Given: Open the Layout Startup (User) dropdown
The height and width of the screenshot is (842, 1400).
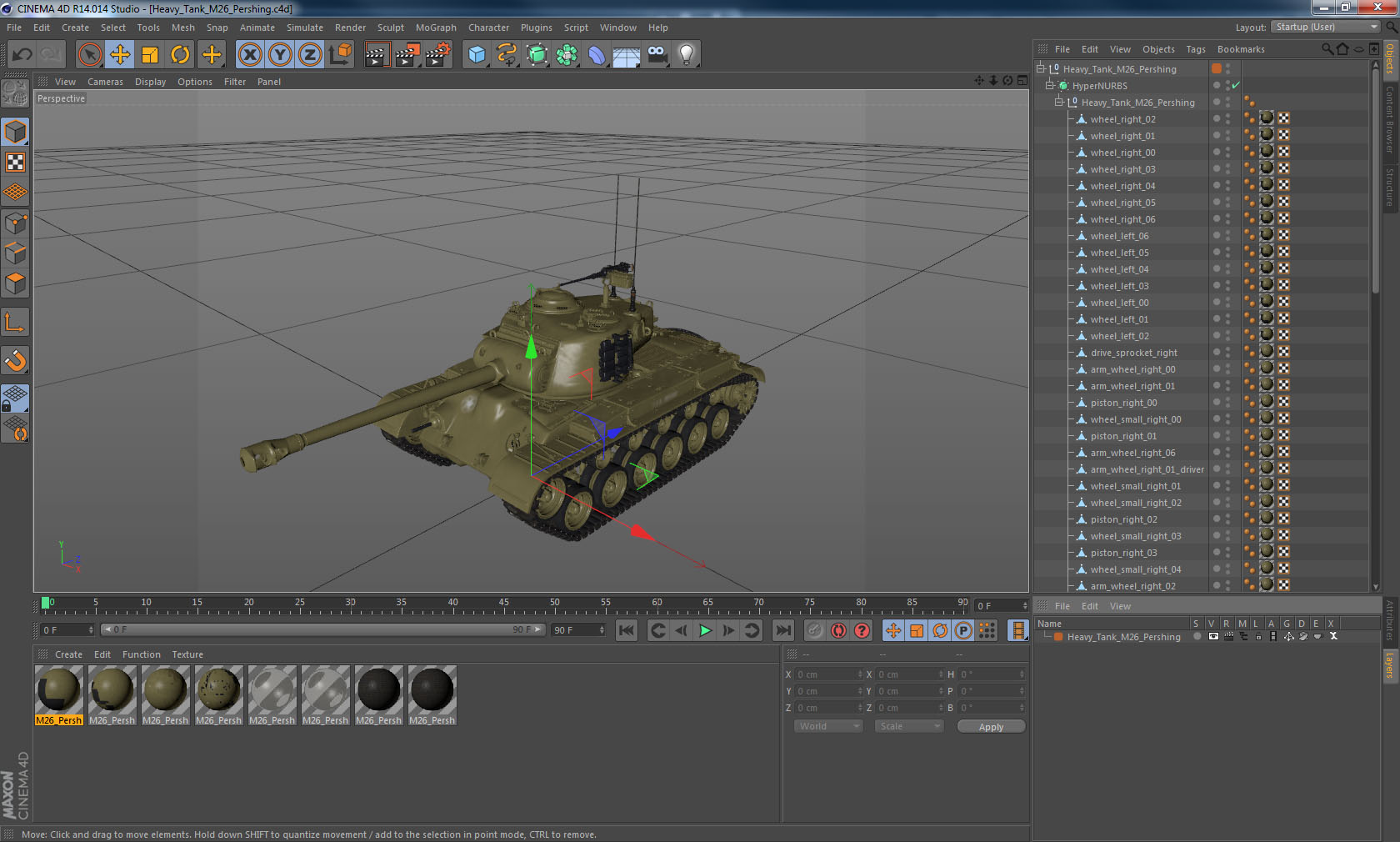Looking at the screenshot, I should point(1327,27).
